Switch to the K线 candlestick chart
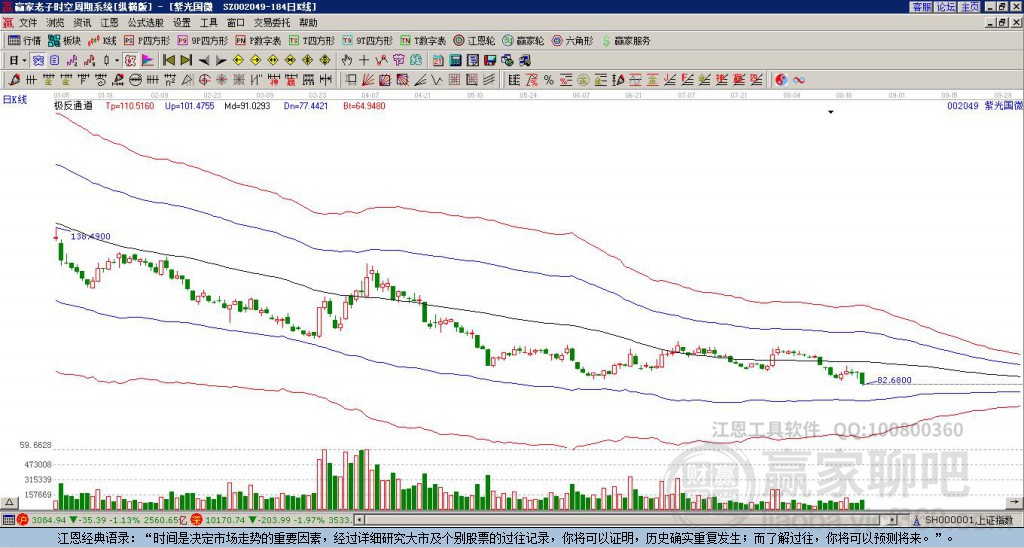This screenshot has height=548, width=1024. (102, 40)
